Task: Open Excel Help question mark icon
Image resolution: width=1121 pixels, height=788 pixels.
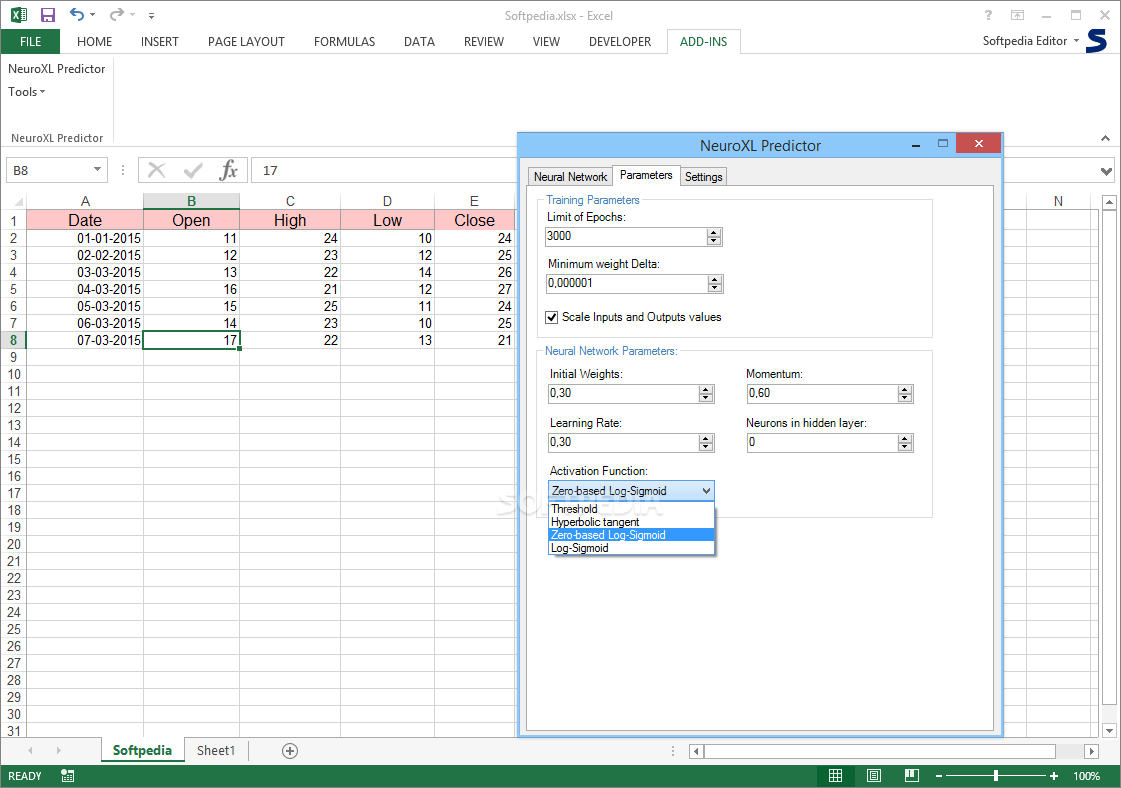Action: click(x=988, y=15)
